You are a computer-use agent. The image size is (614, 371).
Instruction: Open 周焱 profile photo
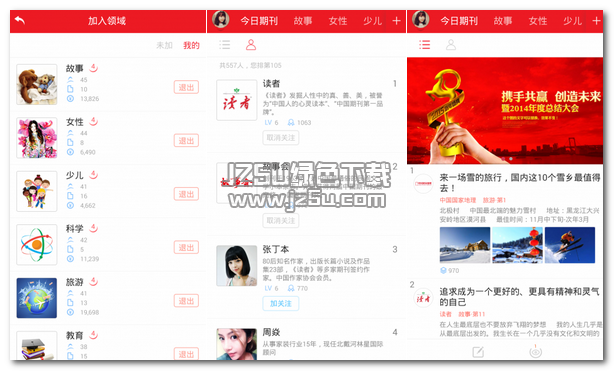point(237,344)
